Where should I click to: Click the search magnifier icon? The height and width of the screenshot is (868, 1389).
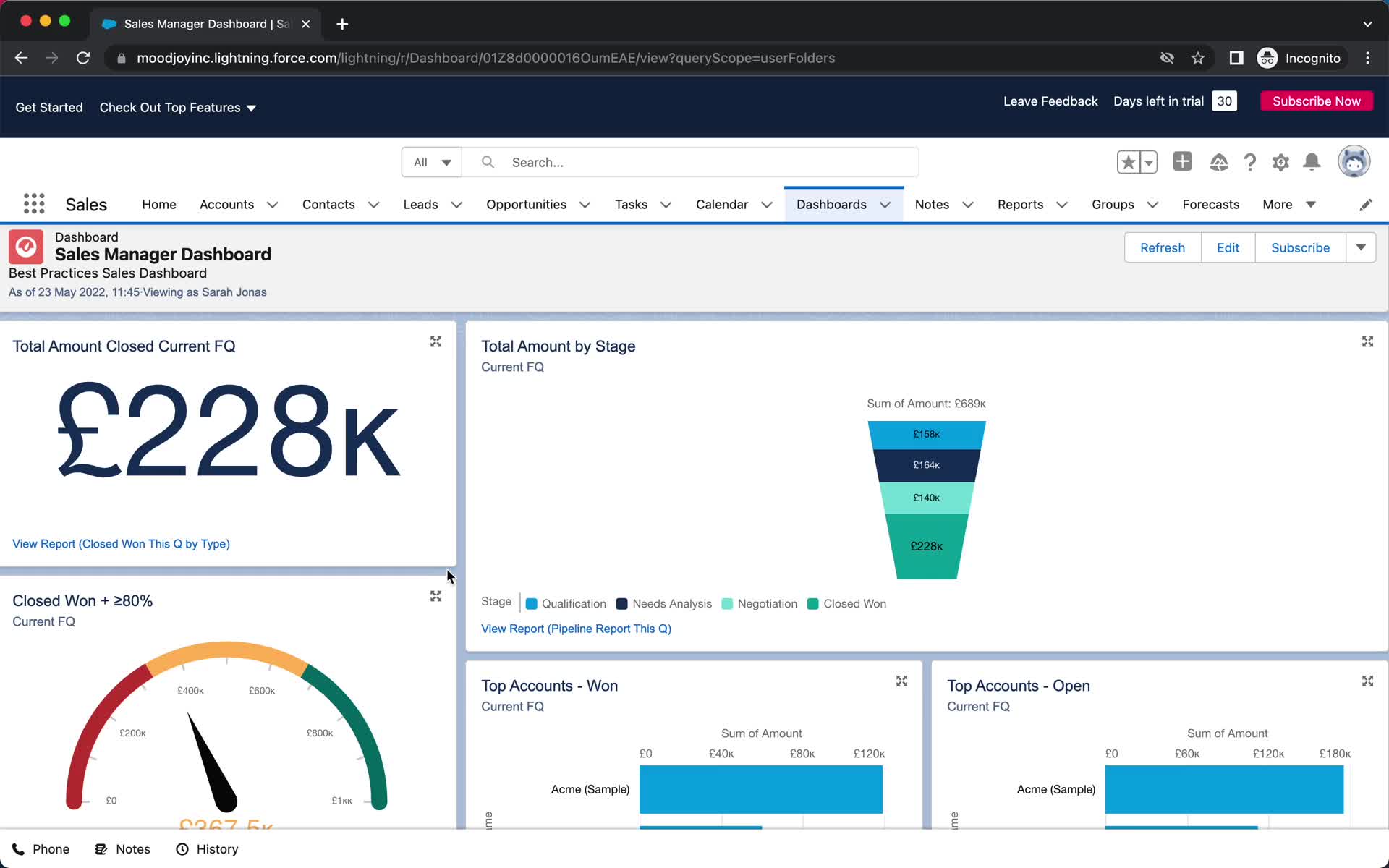click(x=487, y=161)
